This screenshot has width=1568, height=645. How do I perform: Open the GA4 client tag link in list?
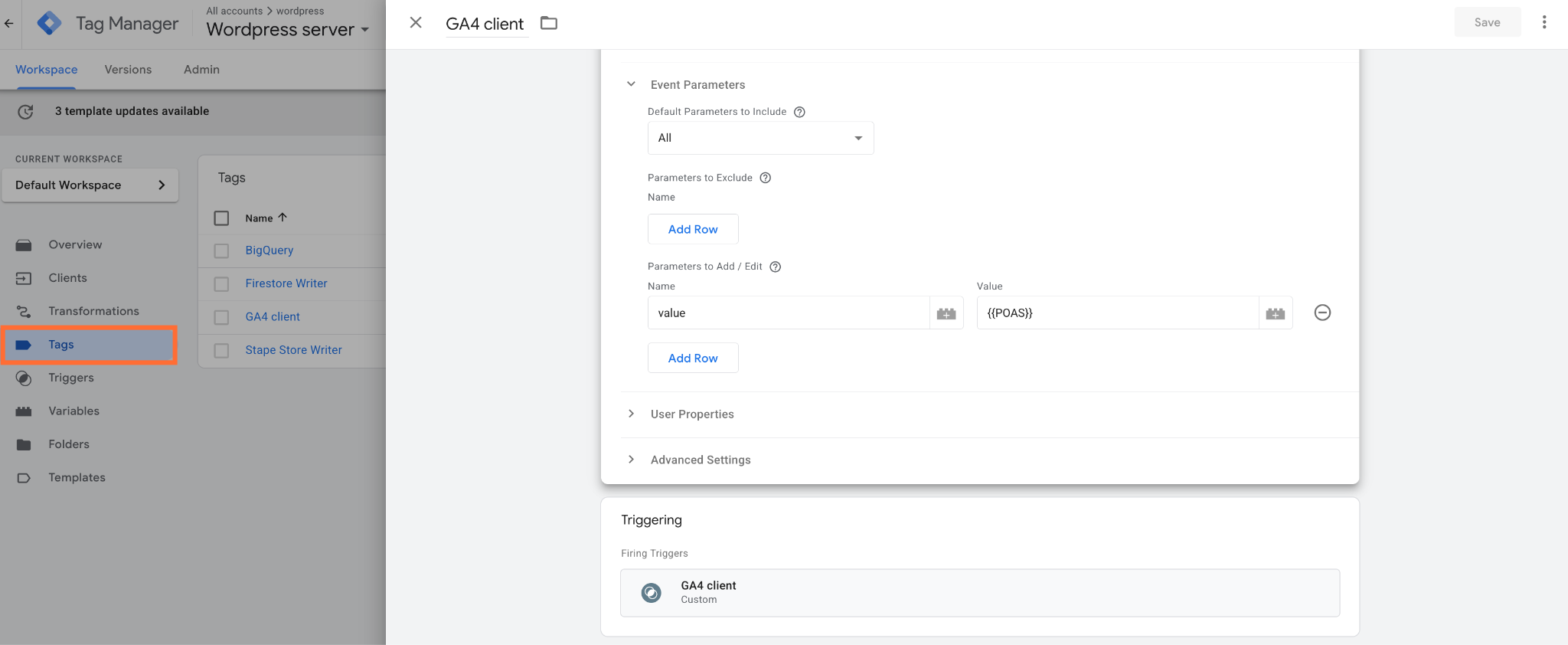pyautogui.click(x=273, y=317)
